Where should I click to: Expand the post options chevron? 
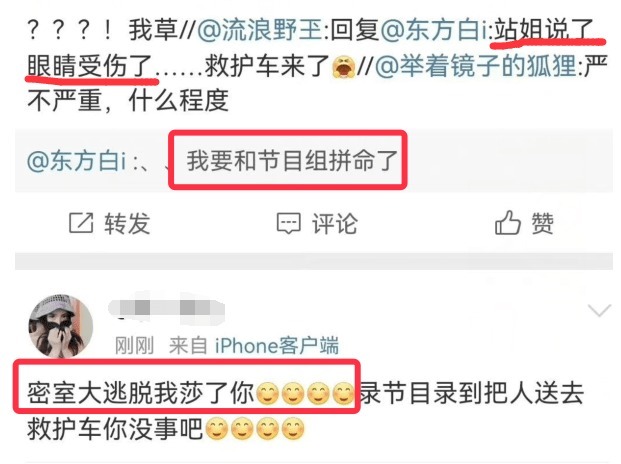[600, 310]
